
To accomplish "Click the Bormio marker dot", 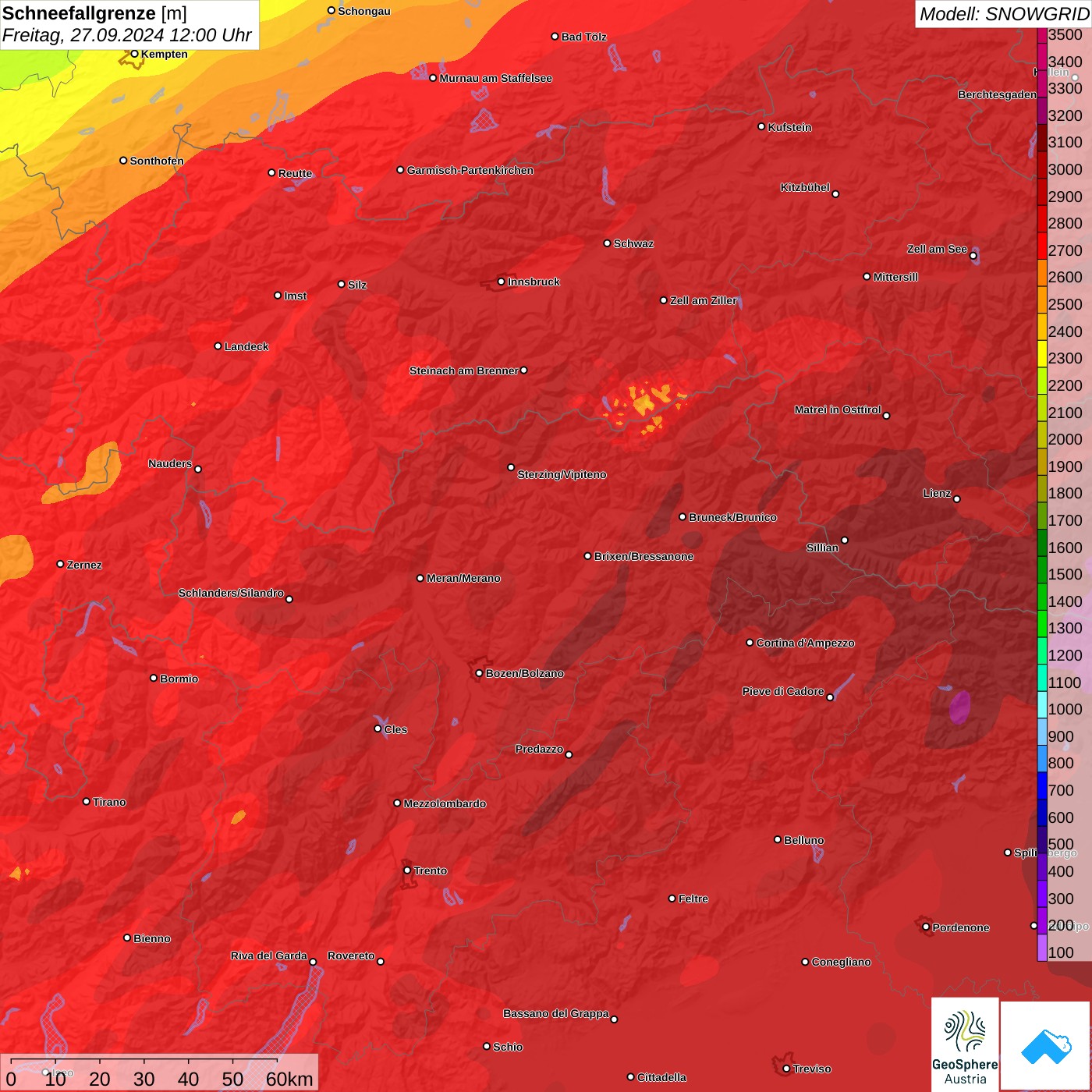I will point(154,678).
